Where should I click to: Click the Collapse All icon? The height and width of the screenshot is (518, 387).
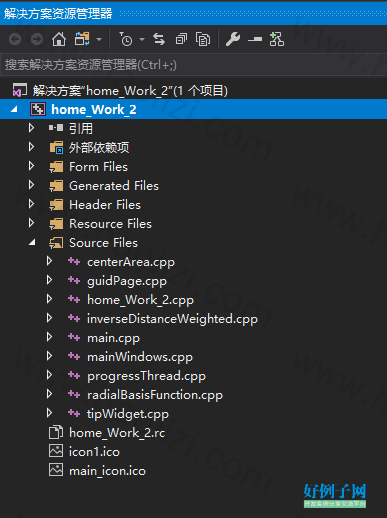[x=181, y=39]
